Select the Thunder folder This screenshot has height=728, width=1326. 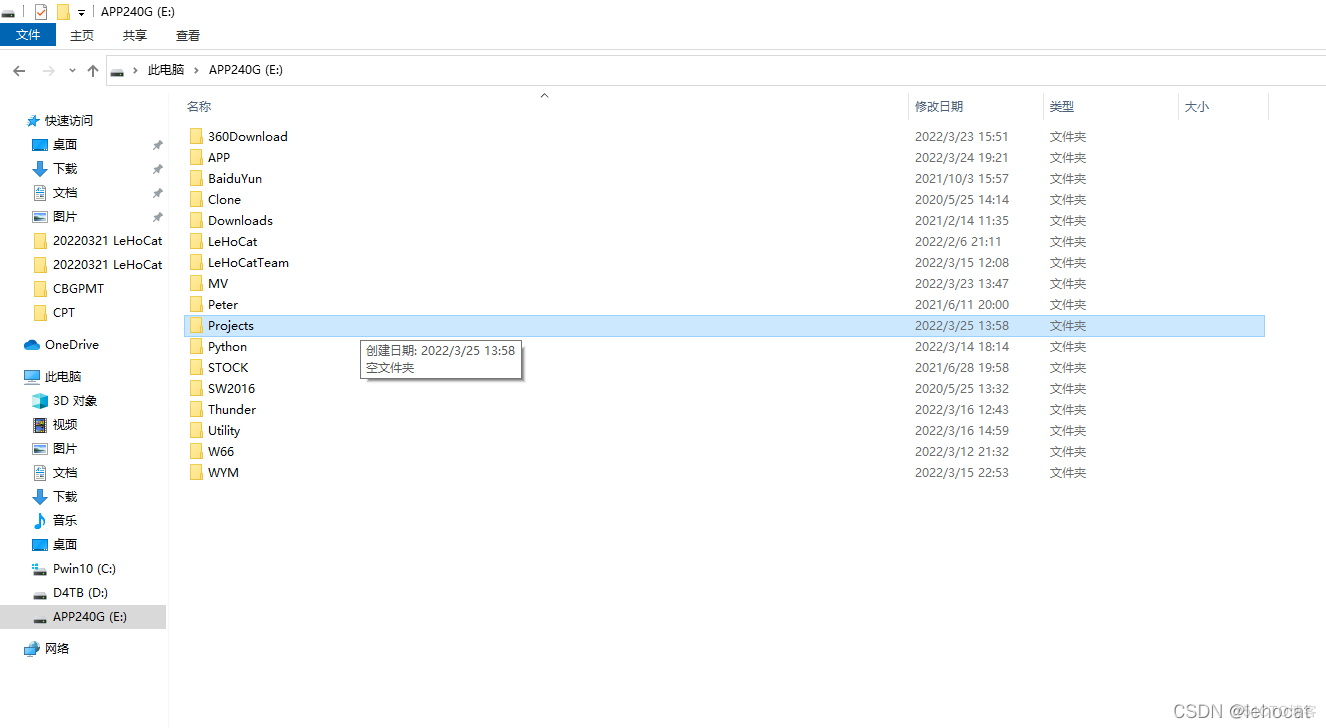tap(232, 409)
